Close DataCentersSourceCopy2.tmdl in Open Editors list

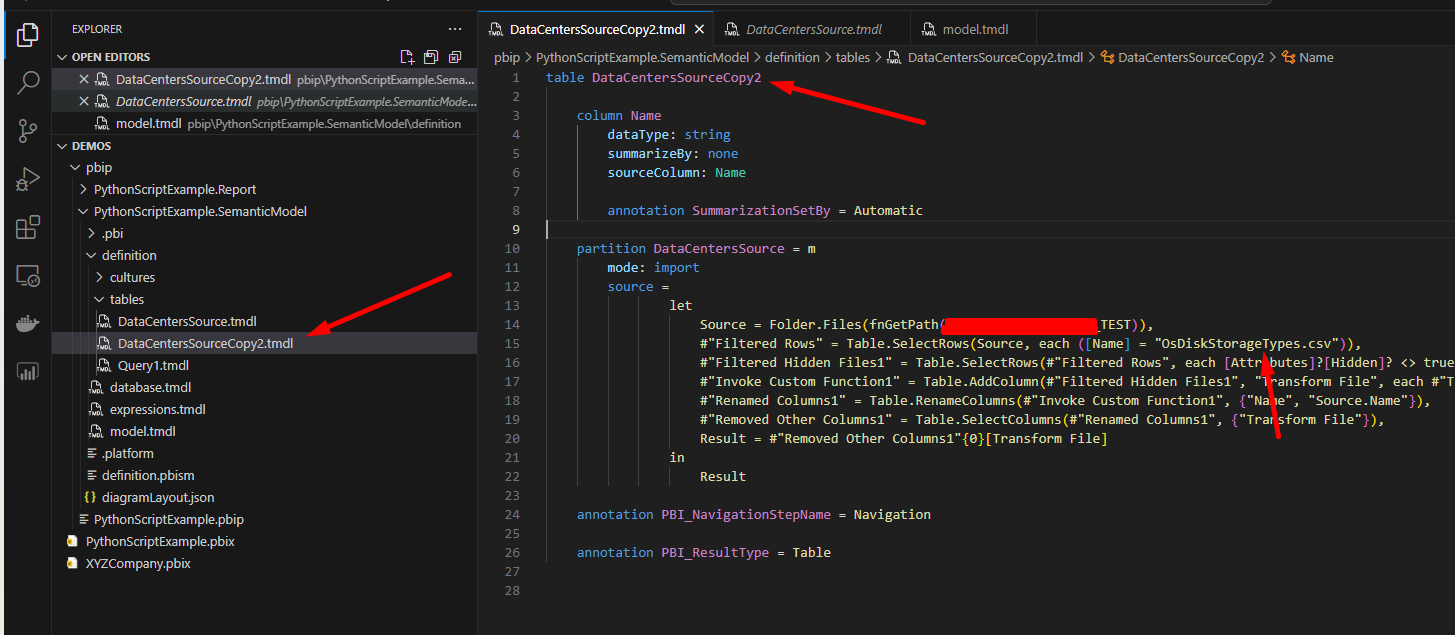pyautogui.click(x=84, y=79)
